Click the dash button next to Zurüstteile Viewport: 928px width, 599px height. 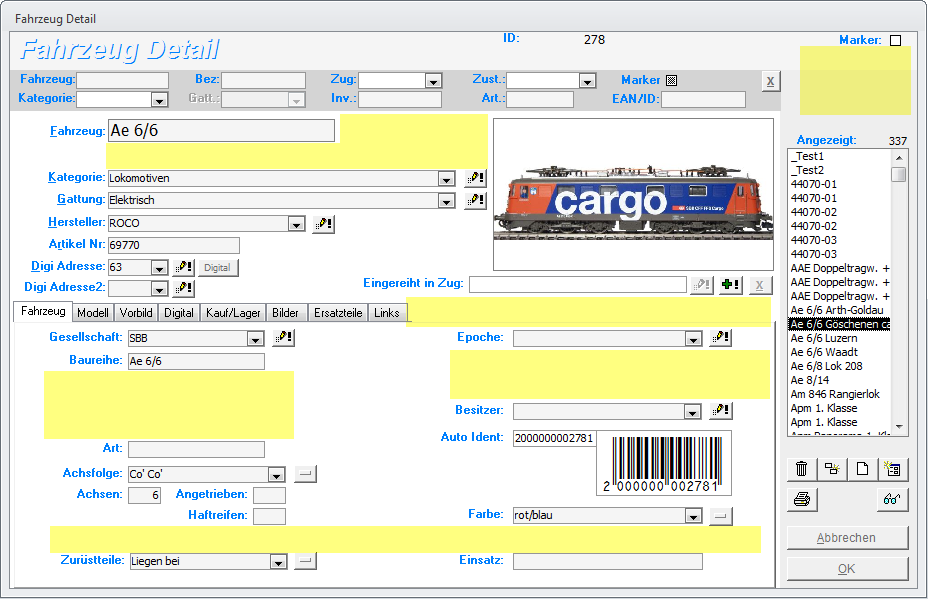pos(305,561)
